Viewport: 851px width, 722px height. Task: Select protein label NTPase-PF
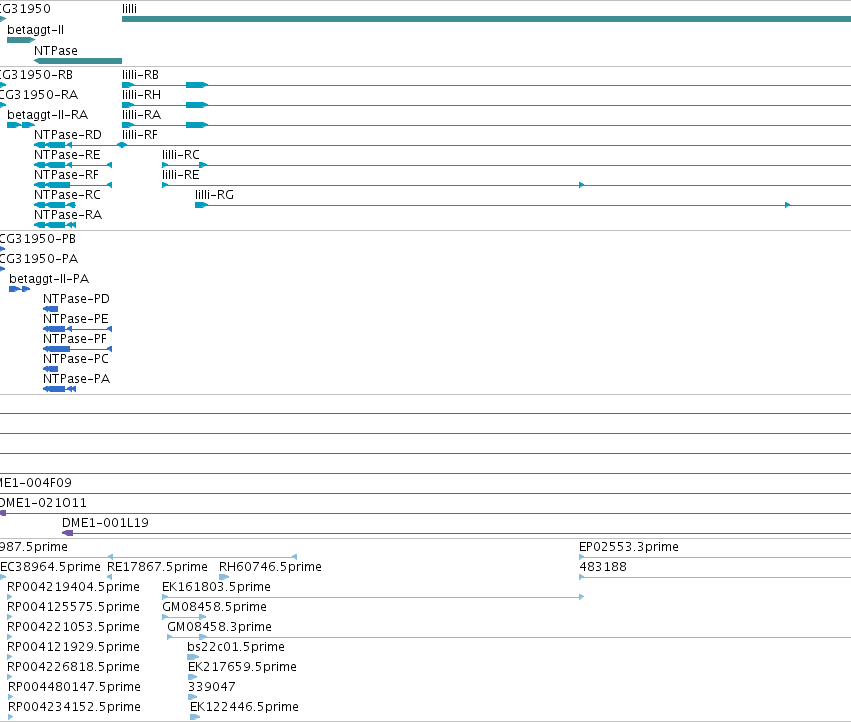click(75, 339)
